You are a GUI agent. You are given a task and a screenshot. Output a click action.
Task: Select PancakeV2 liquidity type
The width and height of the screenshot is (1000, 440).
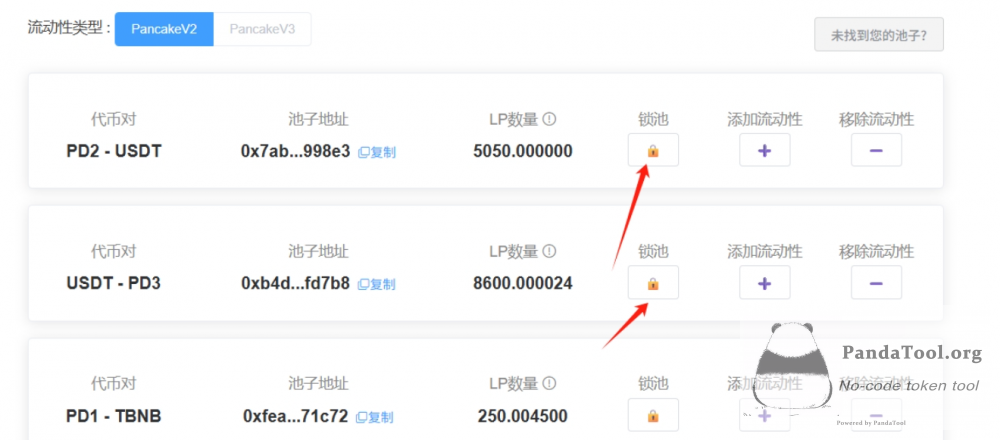coord(164,29)
